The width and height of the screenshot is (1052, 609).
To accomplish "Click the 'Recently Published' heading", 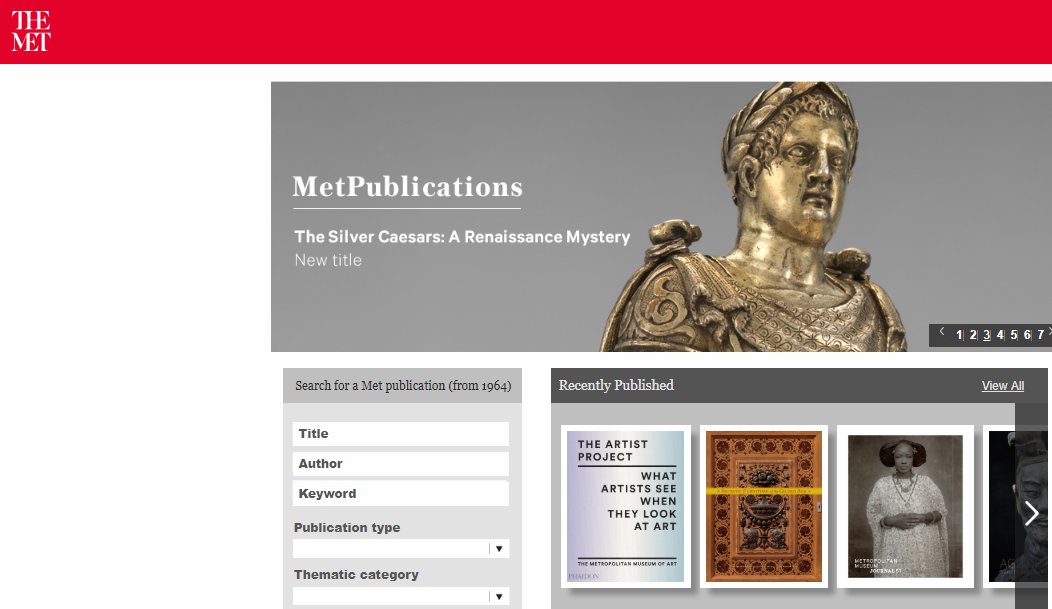I will tap(616, 386).
